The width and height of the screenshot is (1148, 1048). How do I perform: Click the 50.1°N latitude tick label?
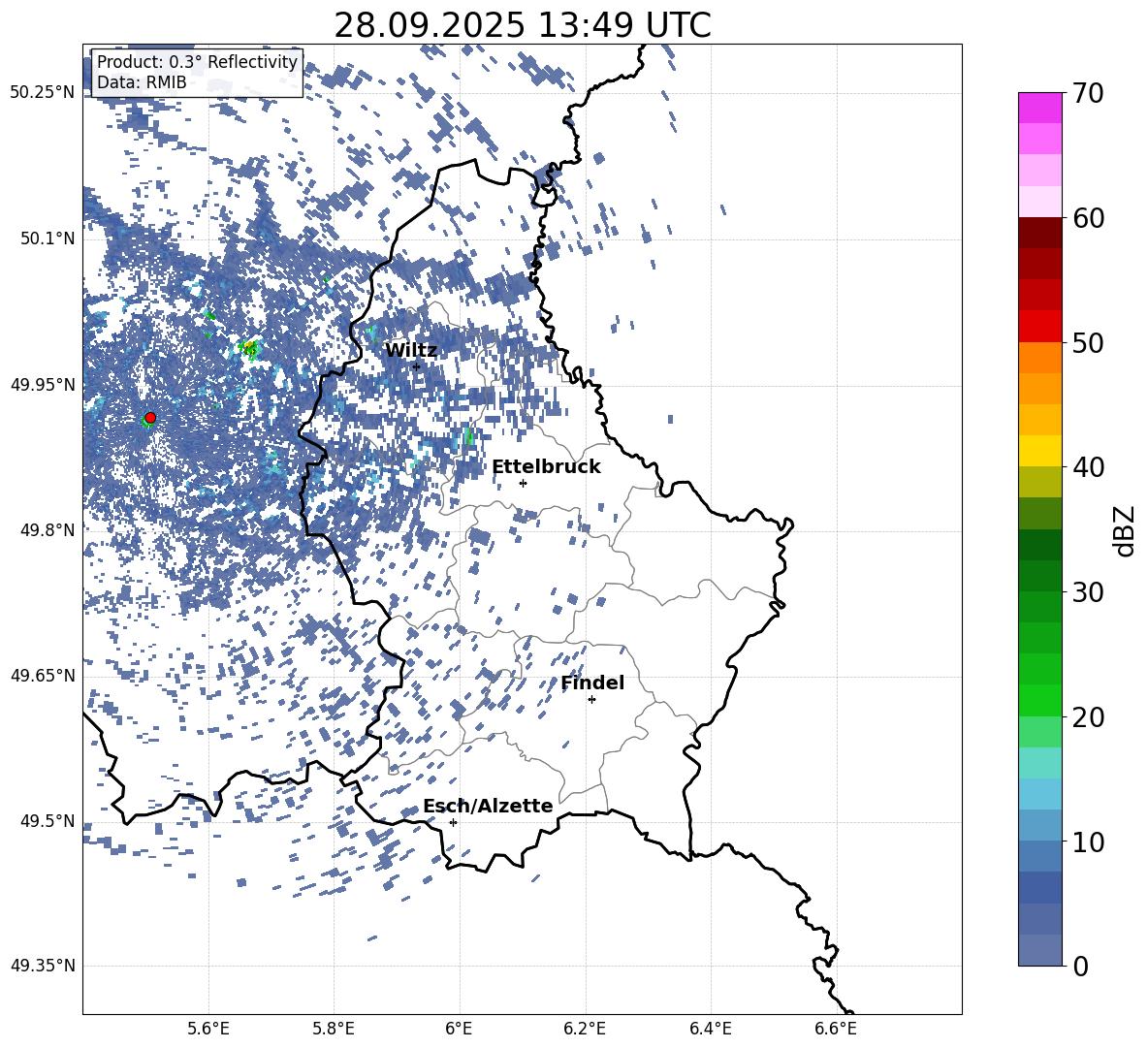(48, 238)
